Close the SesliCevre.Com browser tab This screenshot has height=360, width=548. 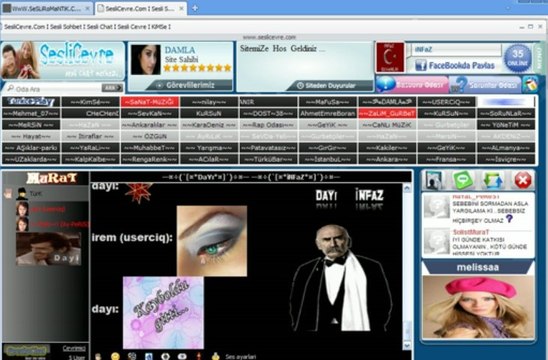(x=181, y=9)
